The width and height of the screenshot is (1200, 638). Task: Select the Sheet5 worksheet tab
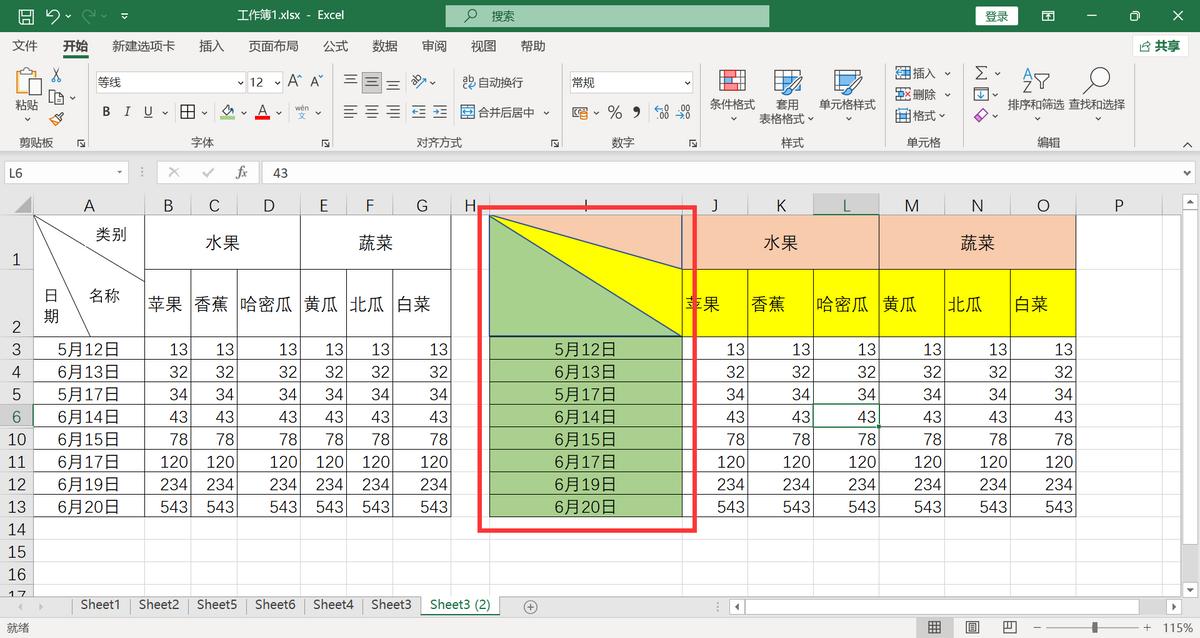point(216,604)
